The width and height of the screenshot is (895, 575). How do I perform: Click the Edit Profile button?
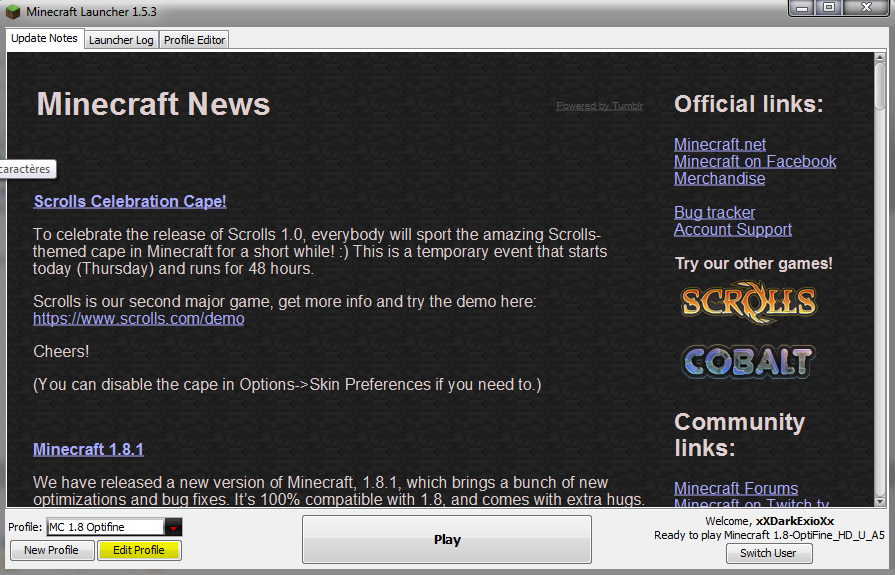(x=139, y=550)
